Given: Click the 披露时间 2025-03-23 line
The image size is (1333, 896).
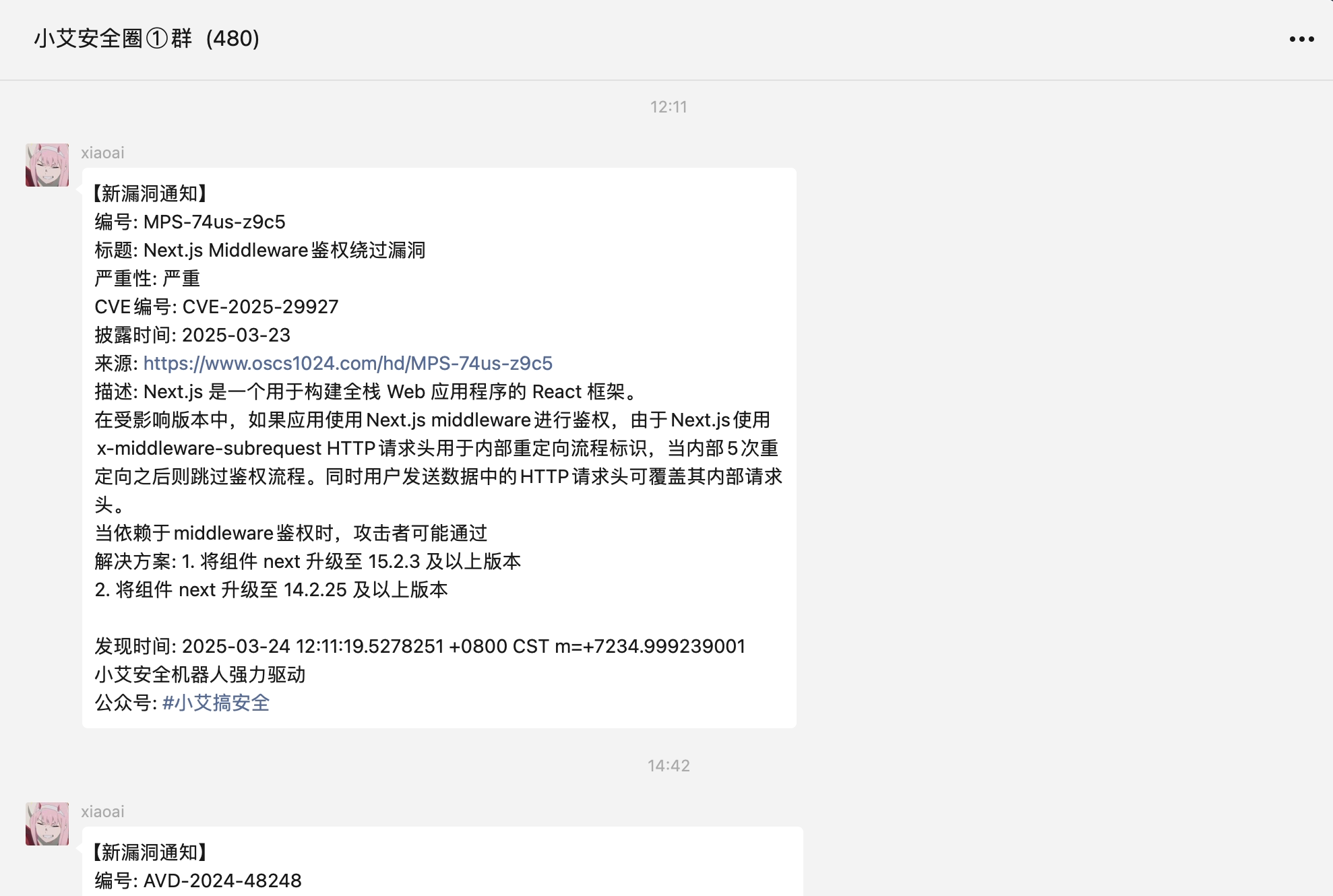Looking at the screenshot, I should click(193, 335).
